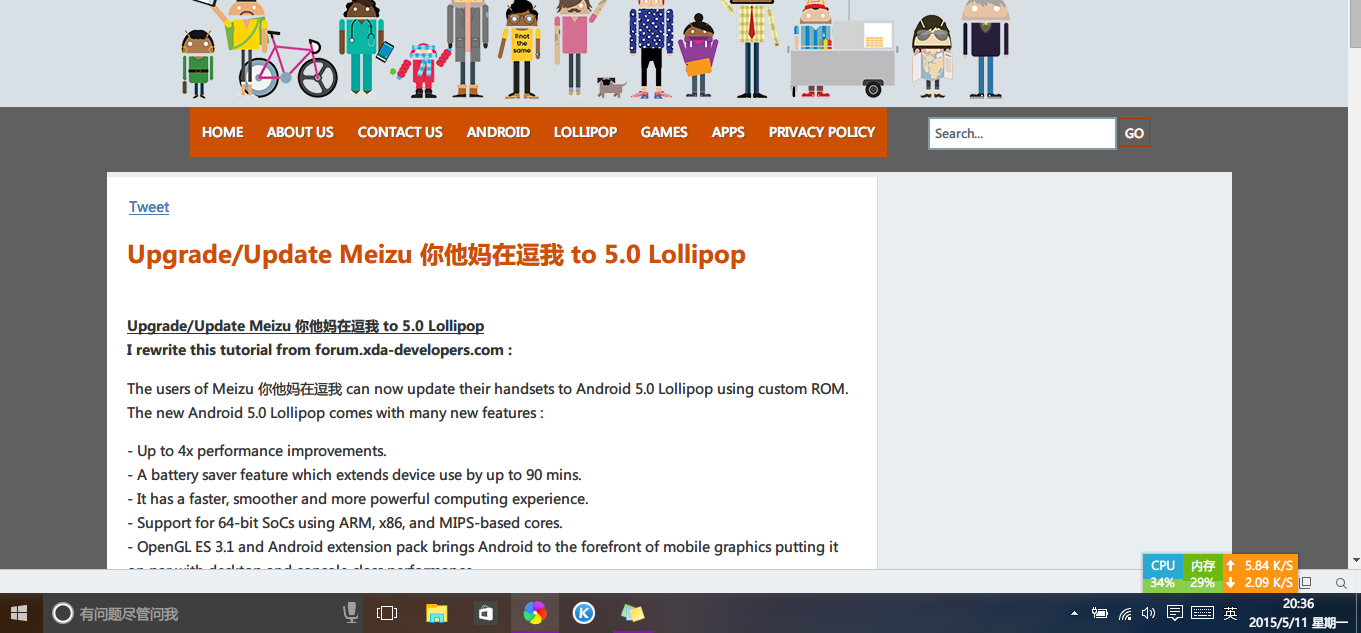
Task: Click the 内存 29% memory widget
Action: point(1203,574)
